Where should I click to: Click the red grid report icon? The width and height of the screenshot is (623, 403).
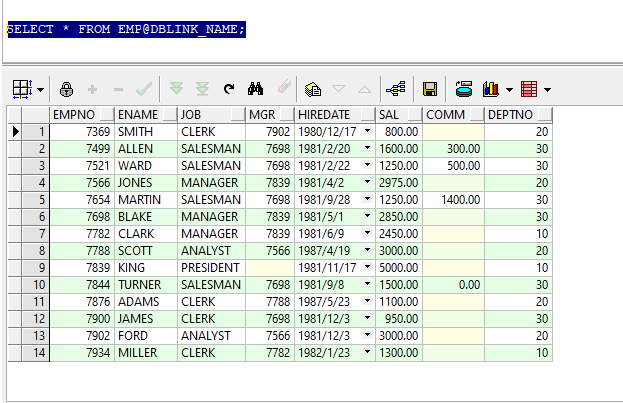pyautogui.click(x=529, y=89)
